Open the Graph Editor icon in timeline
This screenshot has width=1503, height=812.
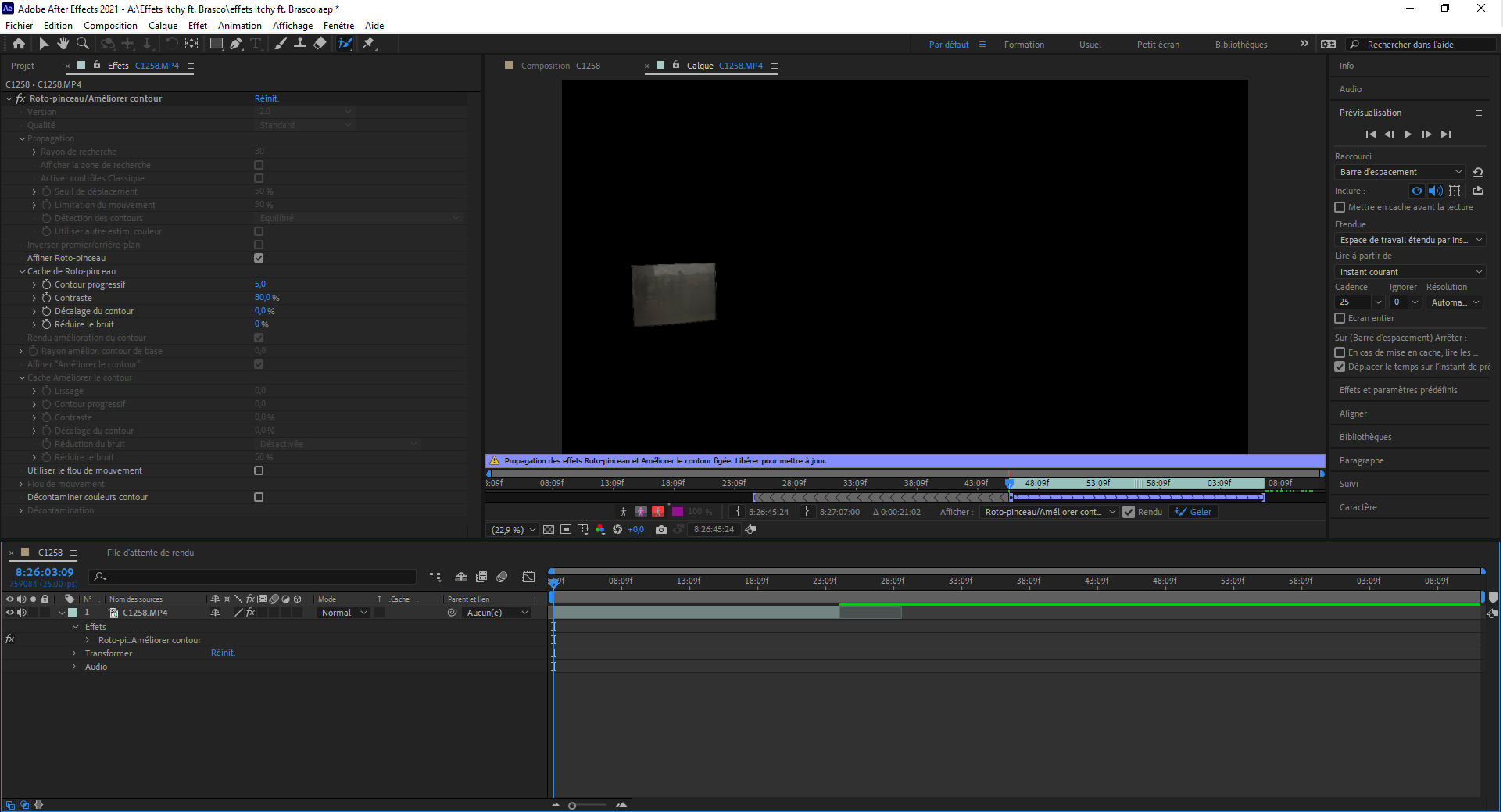click(529, 577)
